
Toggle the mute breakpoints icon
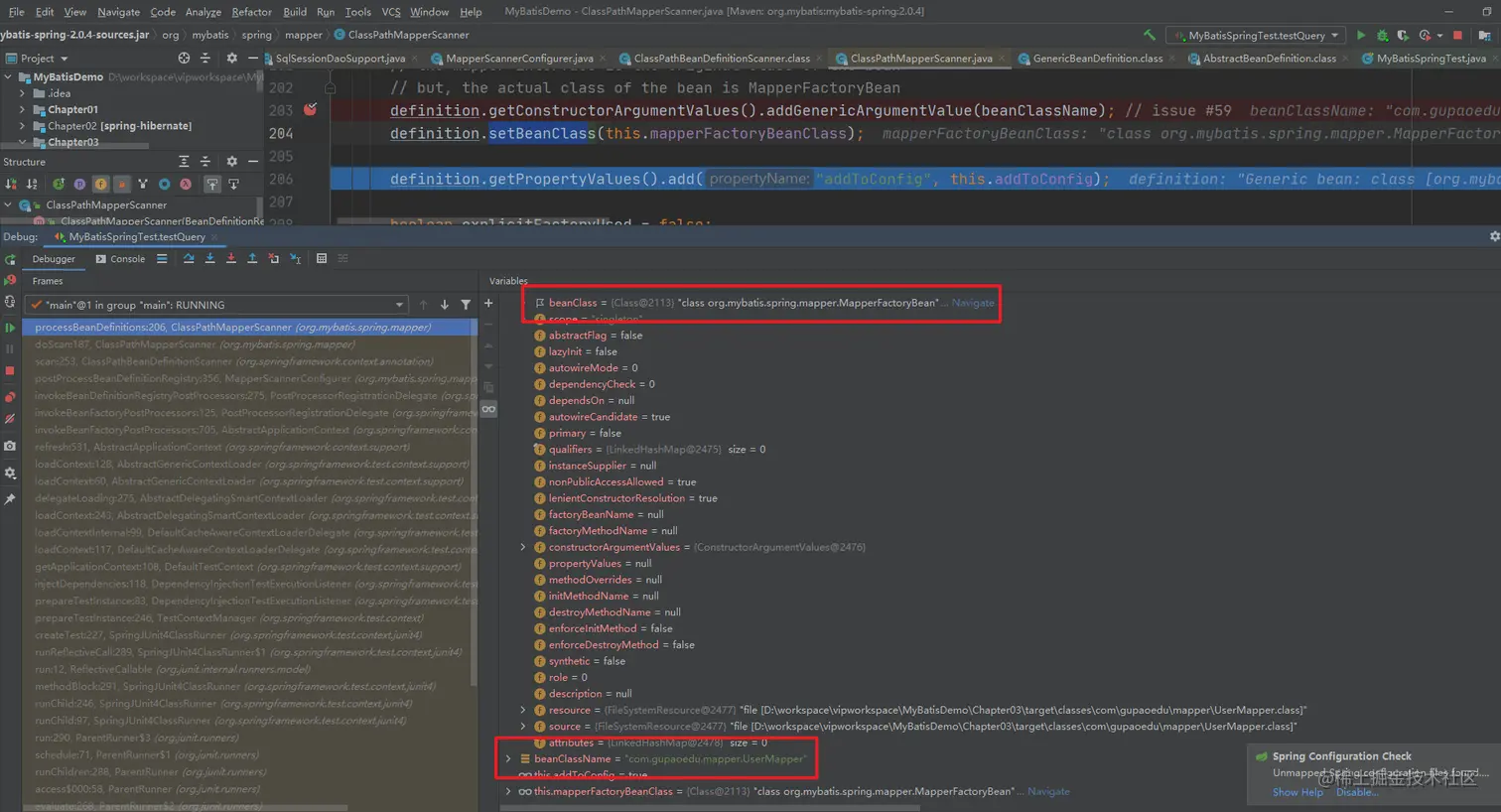click(x=10, y=421)
